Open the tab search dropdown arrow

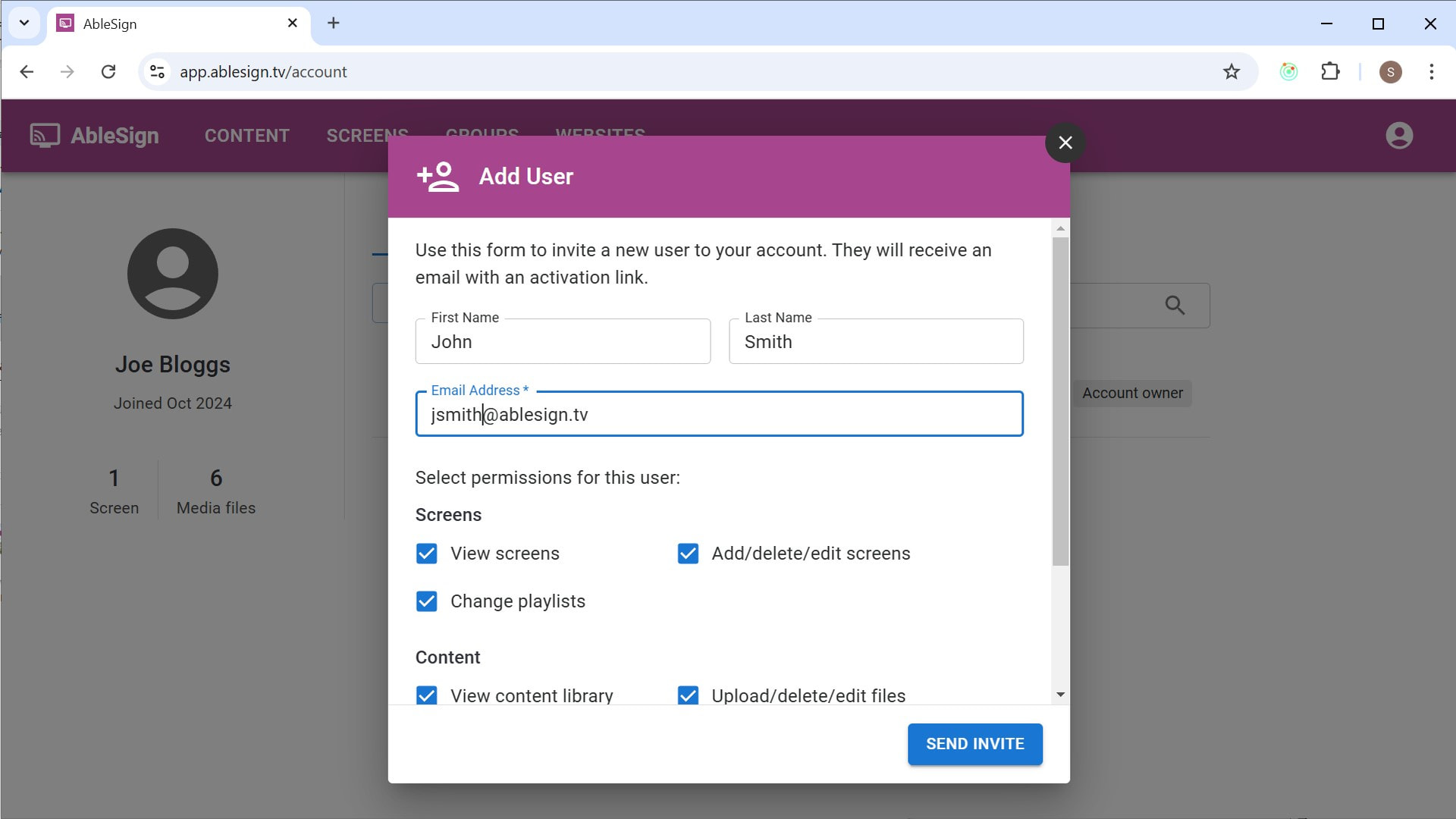[x=24, y=23]
